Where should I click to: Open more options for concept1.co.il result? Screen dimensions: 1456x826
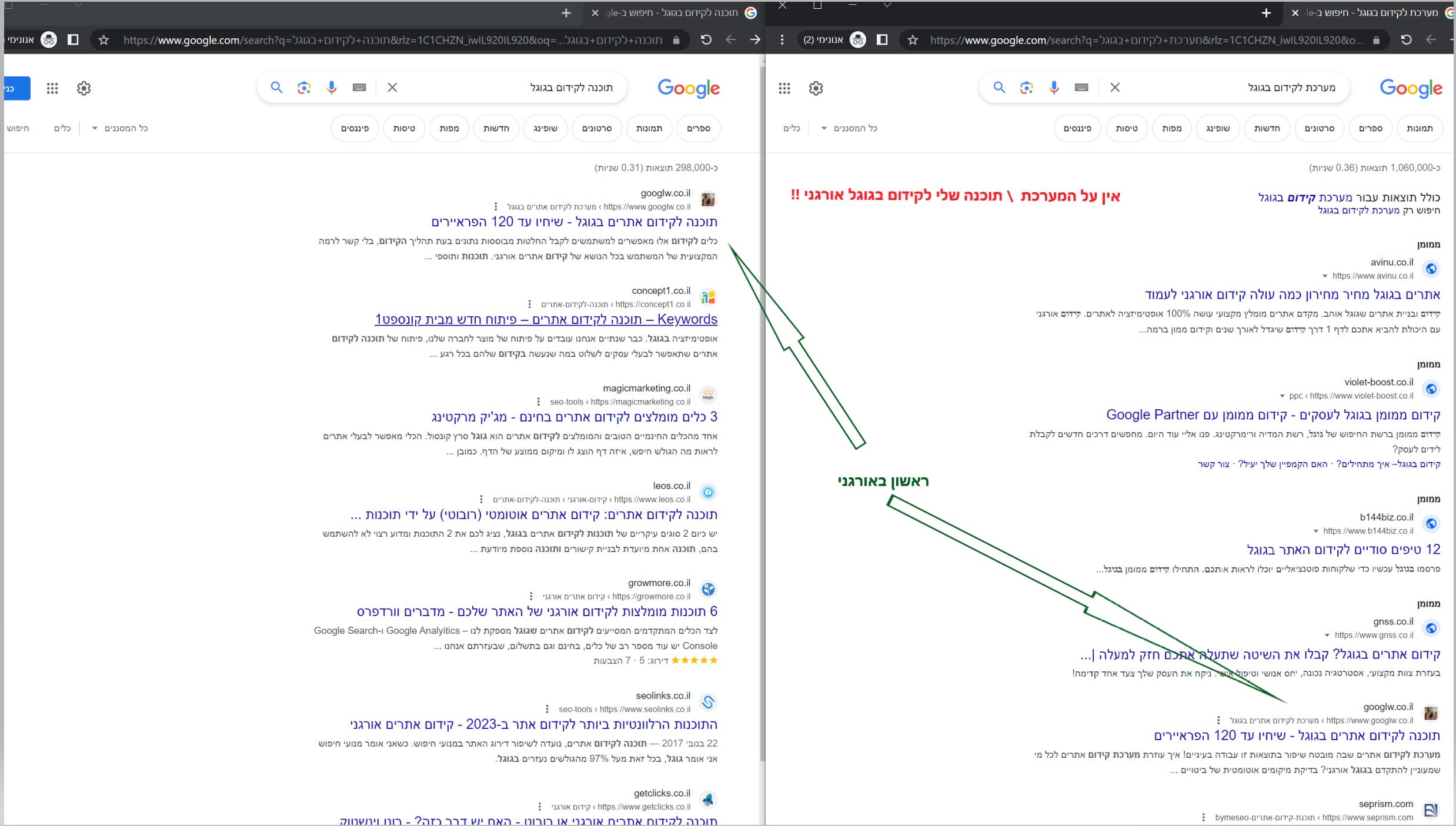(x=529, y=304)
